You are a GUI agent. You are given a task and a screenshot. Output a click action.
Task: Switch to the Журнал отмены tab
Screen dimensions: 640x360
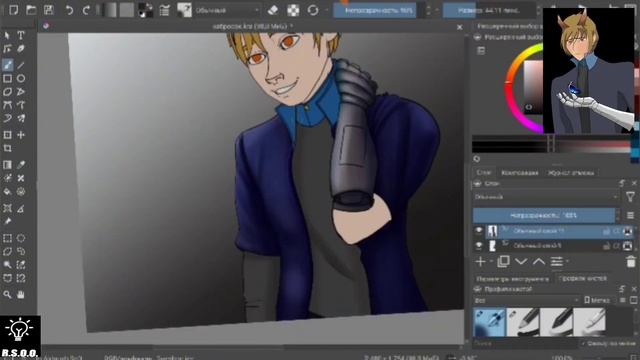571,173
